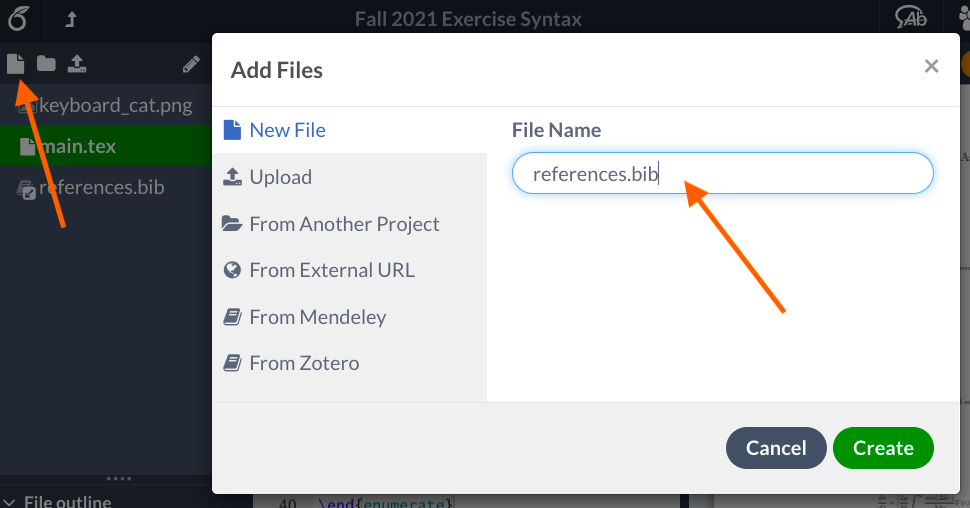Open the spell check review icon

(911, 18)
